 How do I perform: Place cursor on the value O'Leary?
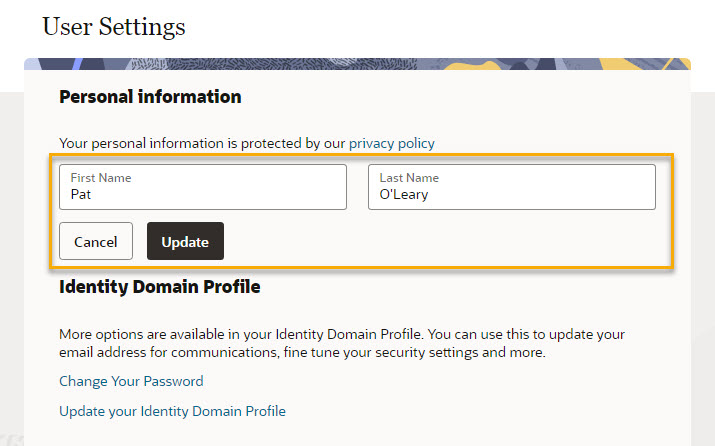(404, 194)
